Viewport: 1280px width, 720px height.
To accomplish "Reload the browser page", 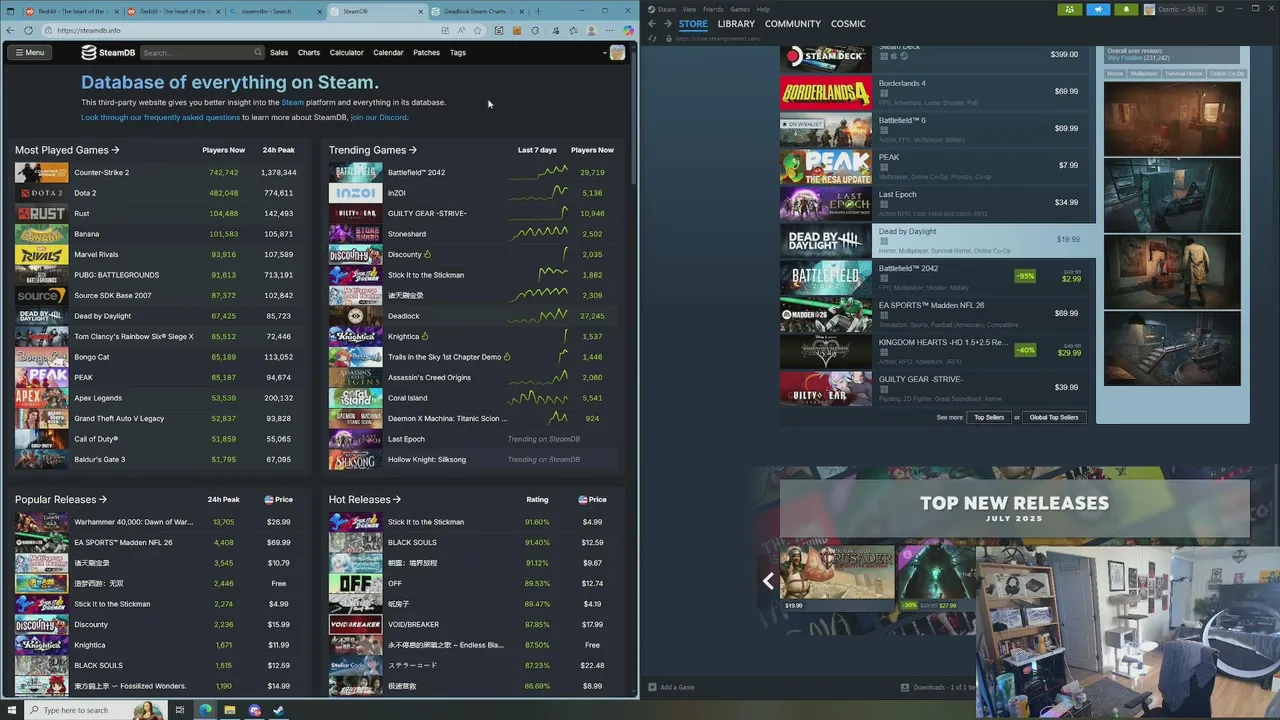I will pos(28,30).
